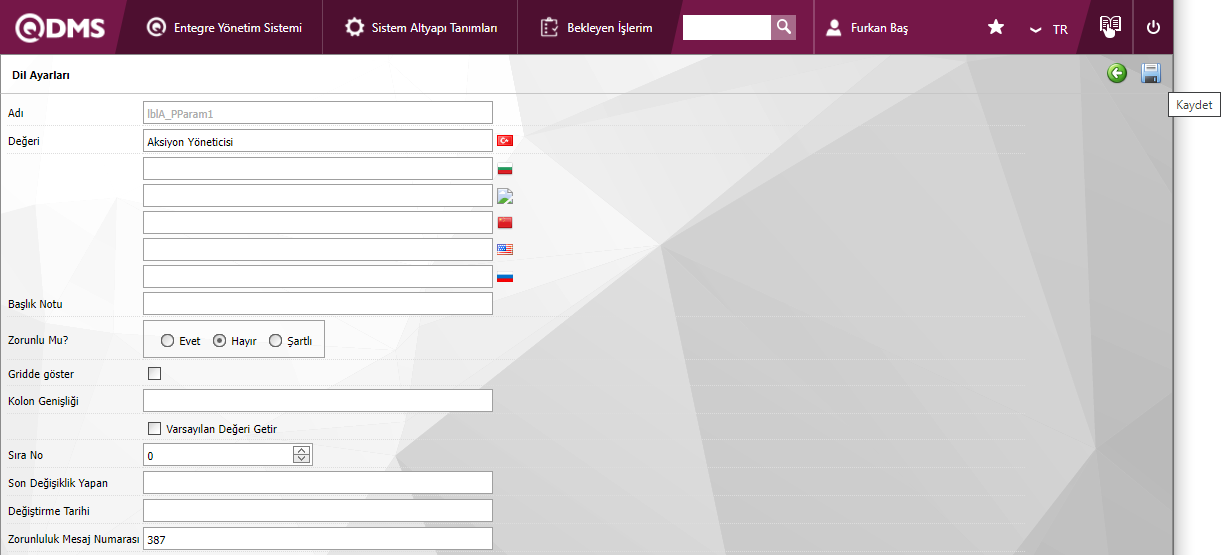Click the Bulgarian flag icon
The width and height of the screenshot is (1225, 555).
tap(505, 168)
